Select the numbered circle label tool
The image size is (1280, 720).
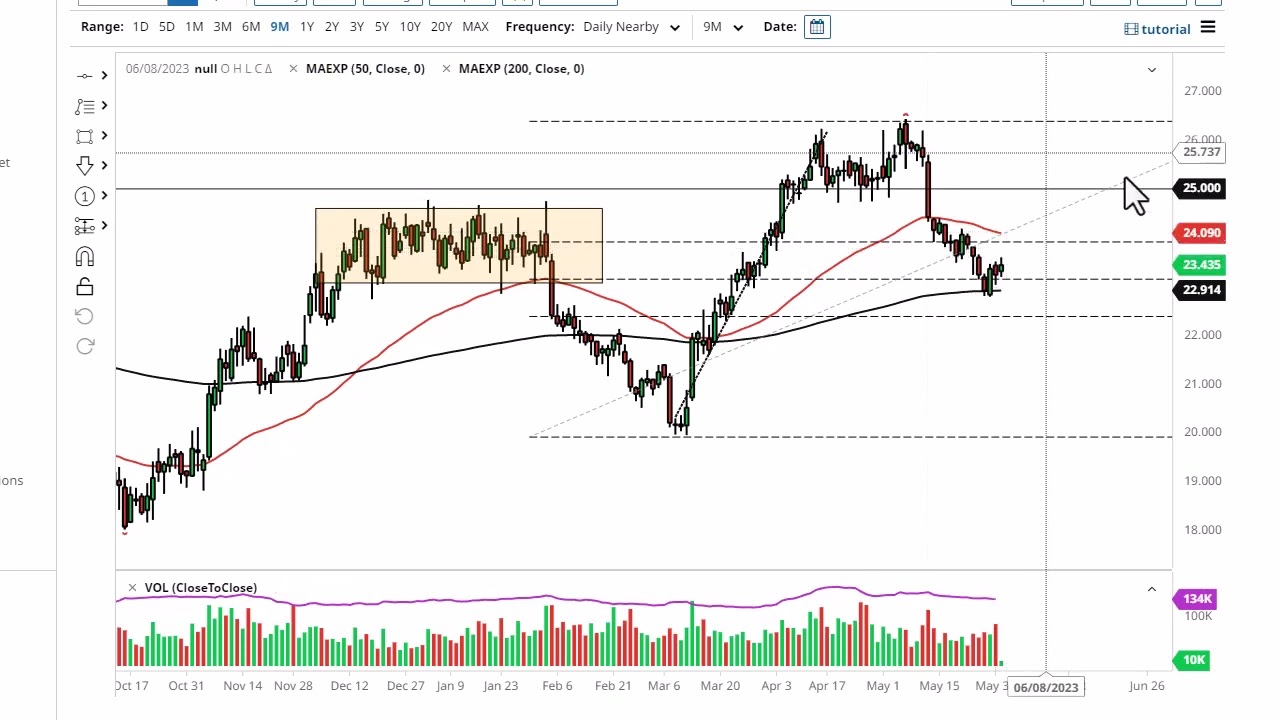(x=84, y=196)
